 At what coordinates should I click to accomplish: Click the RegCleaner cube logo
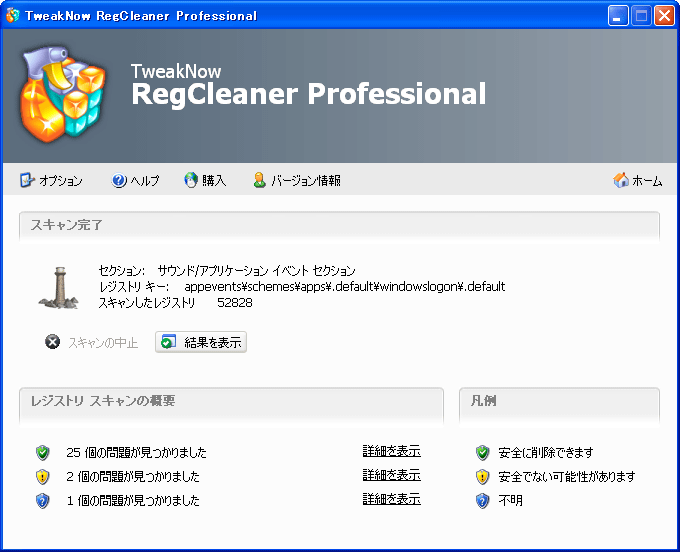pyautogui.click(x=63, y=95)
